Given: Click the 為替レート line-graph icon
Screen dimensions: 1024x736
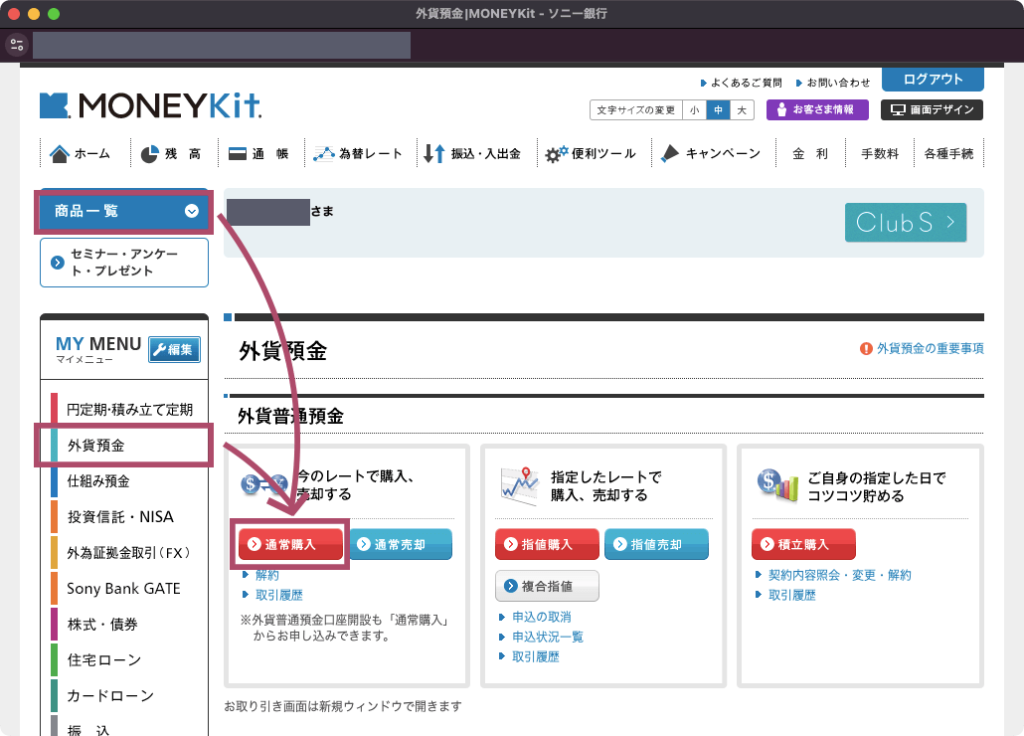Looking at the screenshot, I should pyautogui.click(x=324, y=154).
